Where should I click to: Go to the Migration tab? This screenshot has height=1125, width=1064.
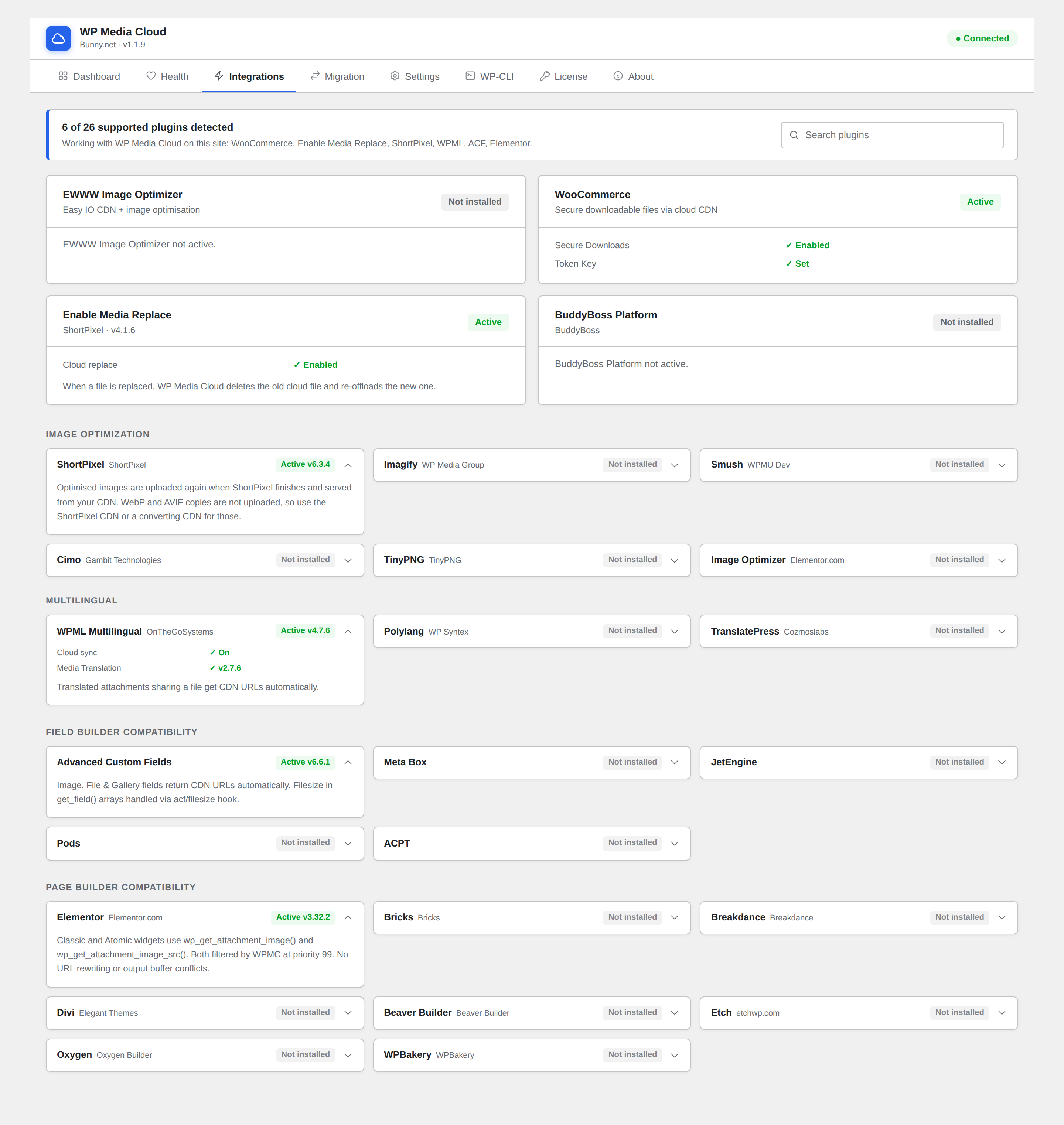pos(337,76)
